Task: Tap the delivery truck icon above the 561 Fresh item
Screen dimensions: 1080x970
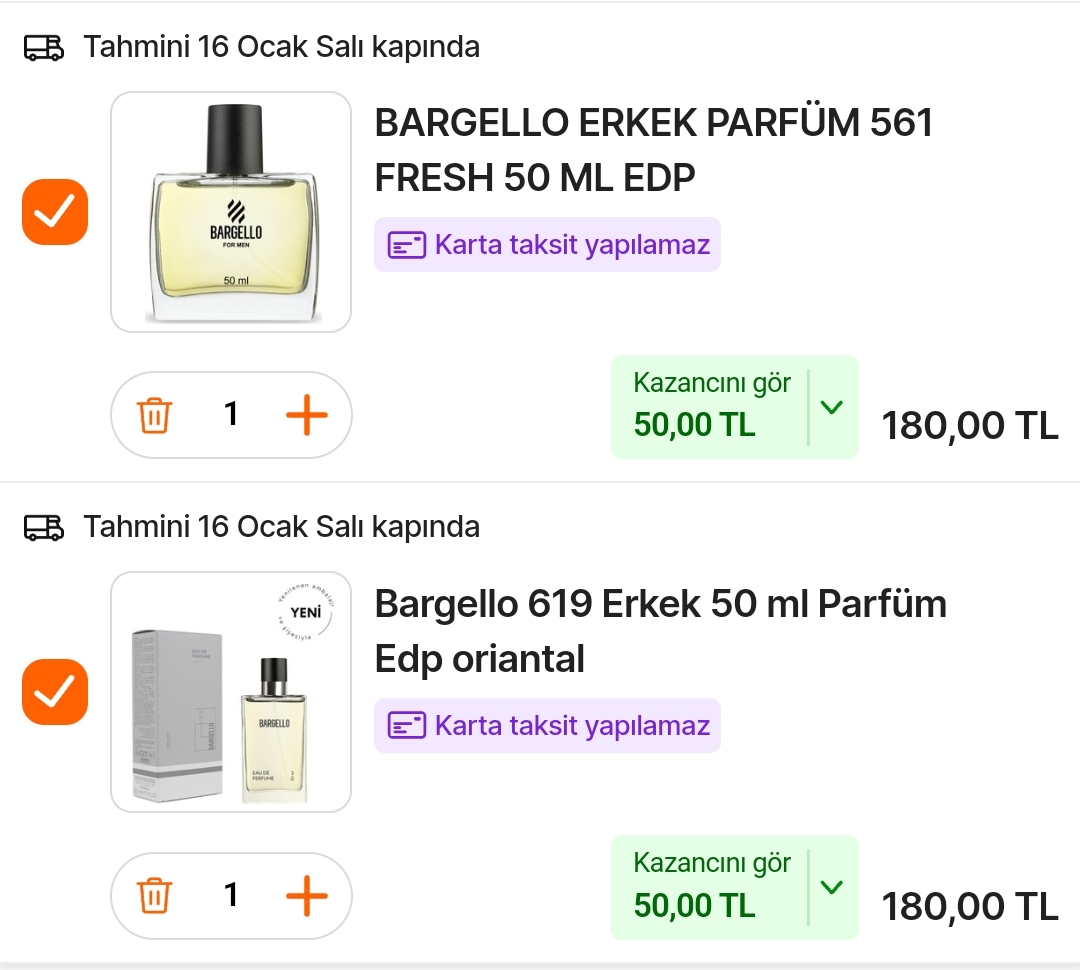Action: point(44,47)
